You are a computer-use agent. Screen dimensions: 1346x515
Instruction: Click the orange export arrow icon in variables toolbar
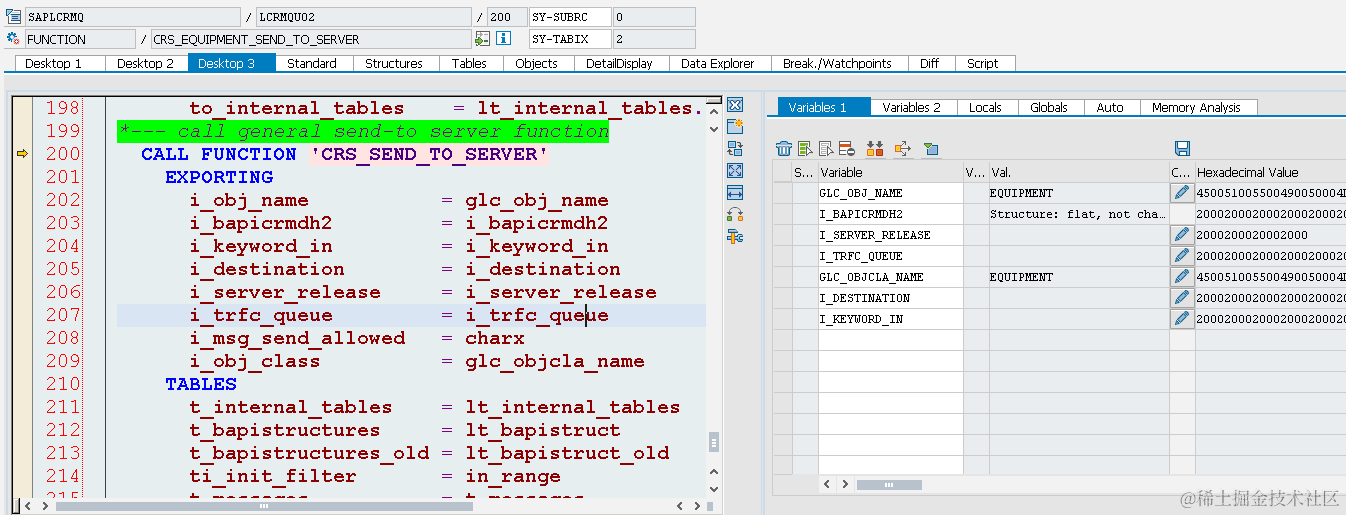pyautogui.click(x=903, y=149)
